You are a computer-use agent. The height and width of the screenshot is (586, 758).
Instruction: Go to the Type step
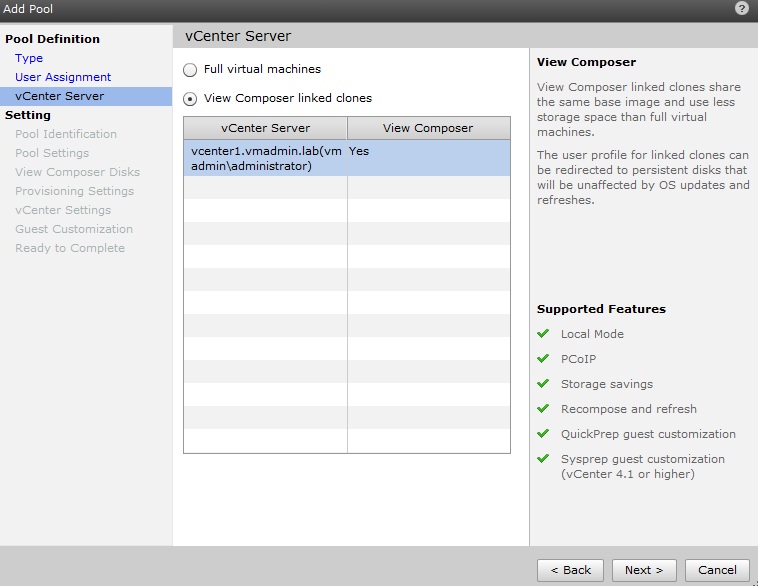click(x=29, y=58)
